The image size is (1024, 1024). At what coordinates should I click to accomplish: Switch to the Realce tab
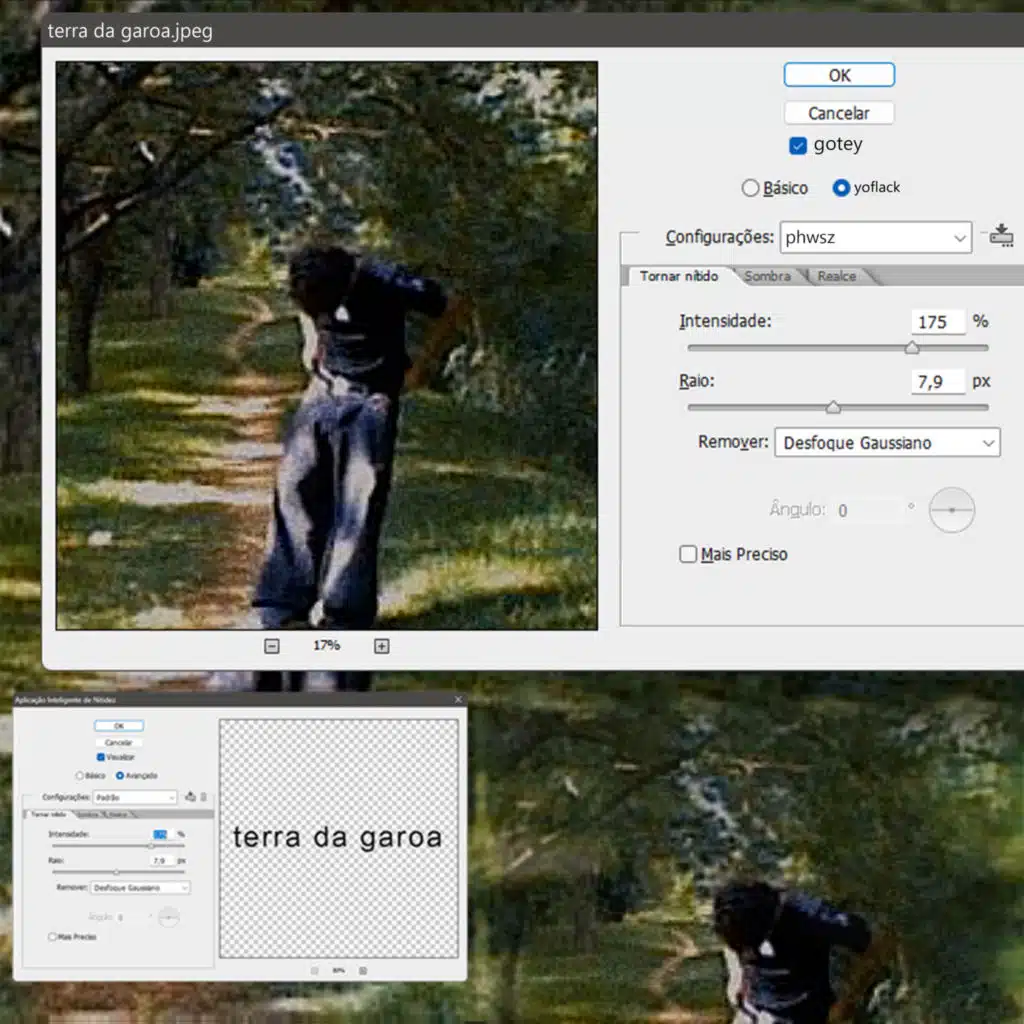(837, 276)
